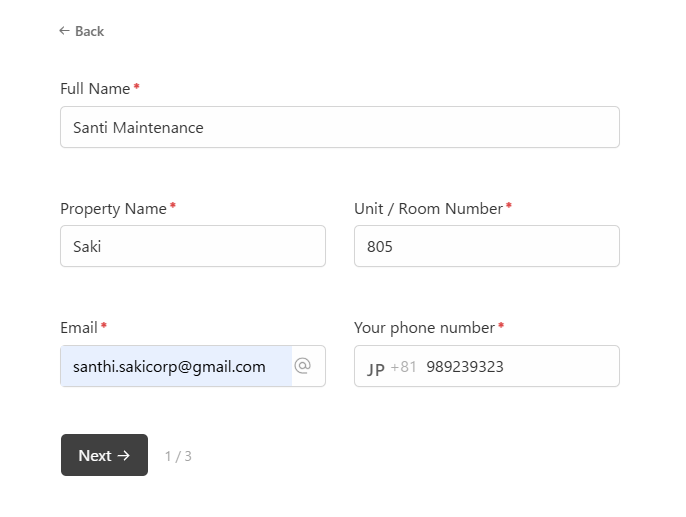Click the @ icon in Email field
Image resolution: width=686 pixels, height=517 pixels.
[303, 366]
